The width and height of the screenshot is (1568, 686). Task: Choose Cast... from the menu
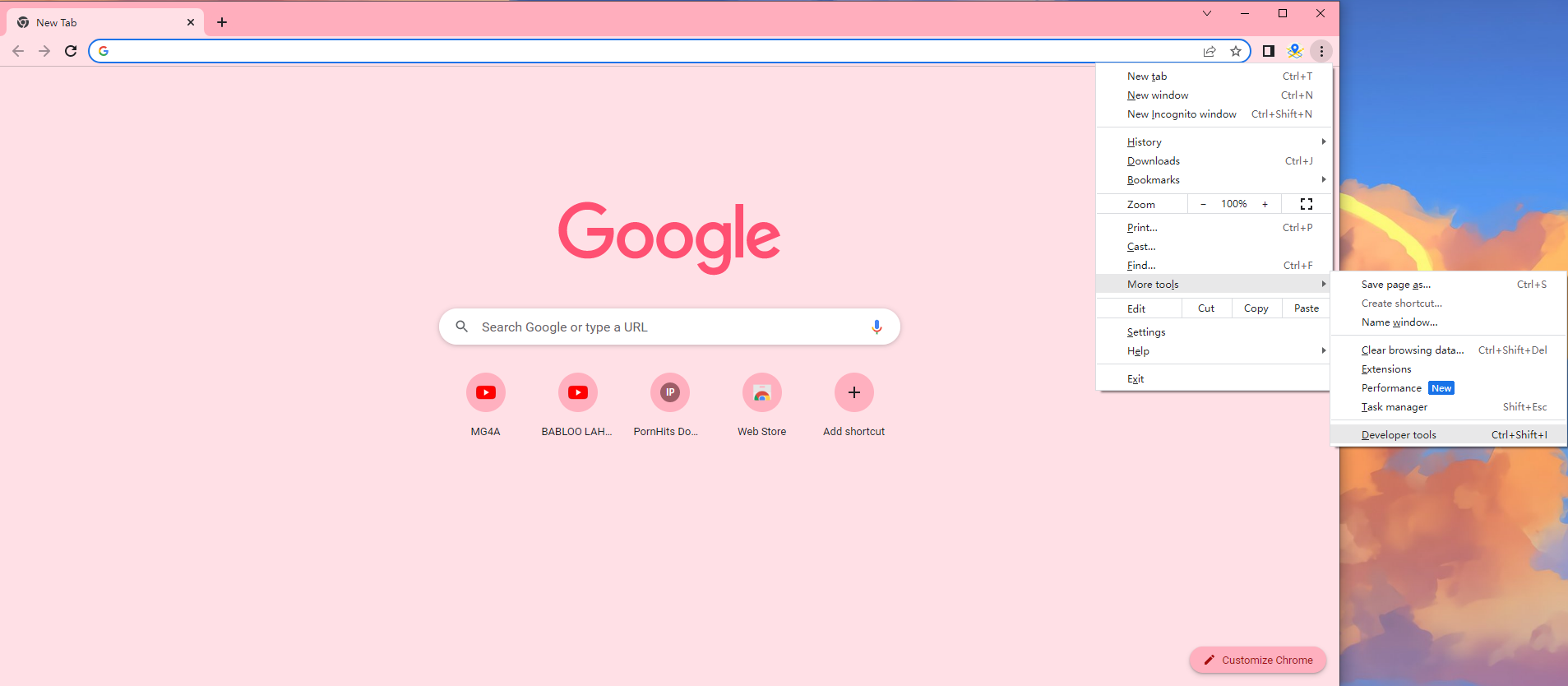coord(1214,247)
